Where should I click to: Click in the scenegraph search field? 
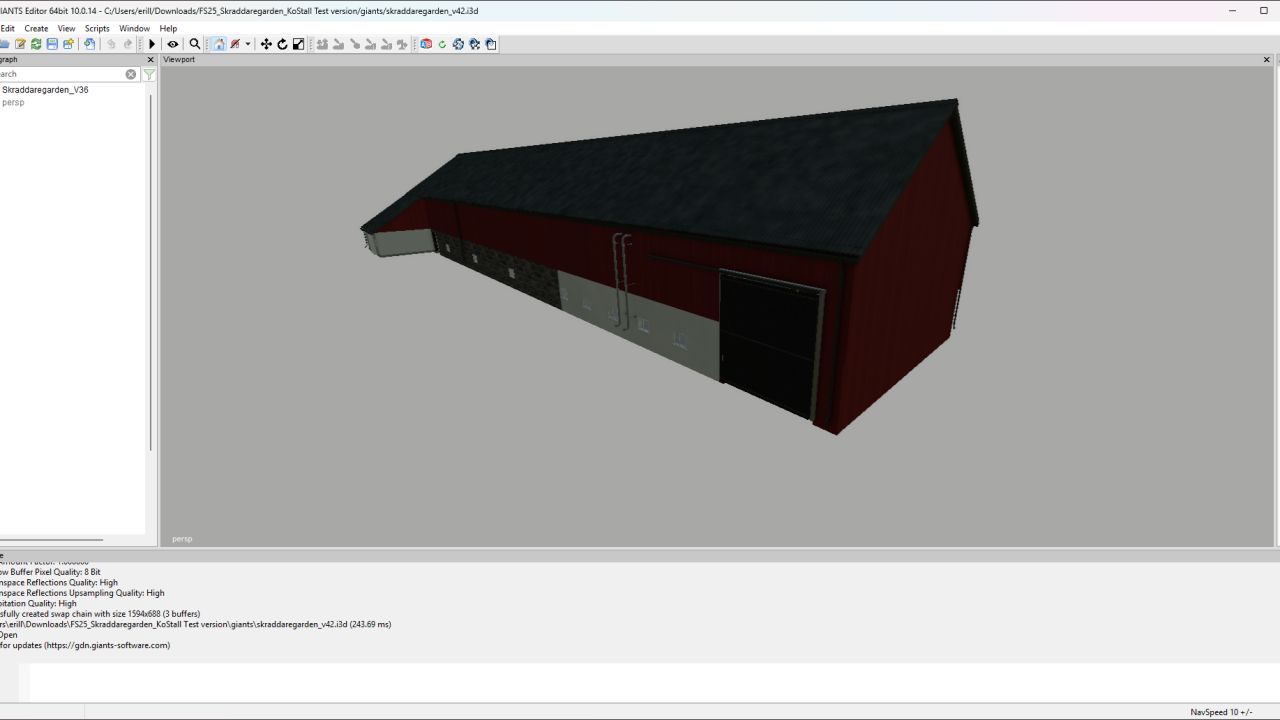[62, 74]
